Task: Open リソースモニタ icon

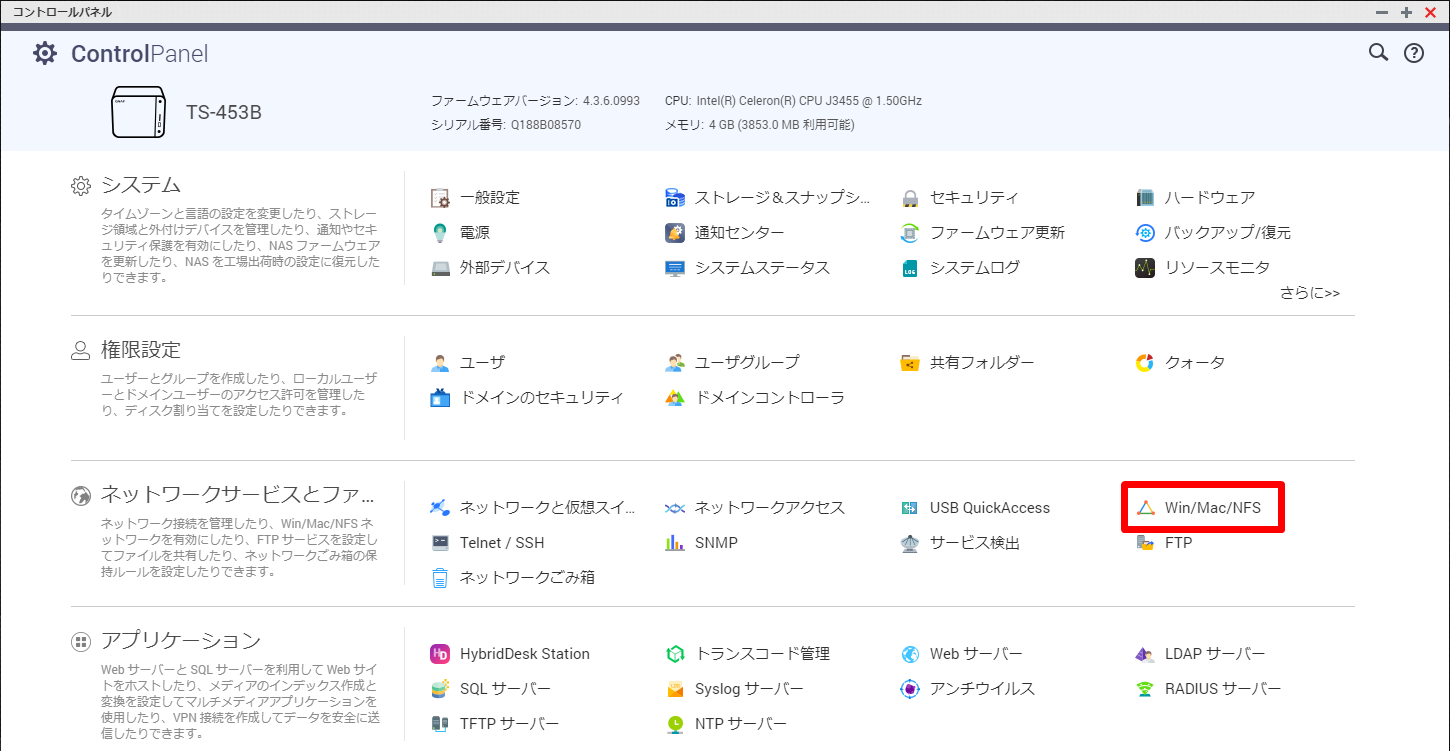Action: pyautogui.click(x=1145, y=268)
